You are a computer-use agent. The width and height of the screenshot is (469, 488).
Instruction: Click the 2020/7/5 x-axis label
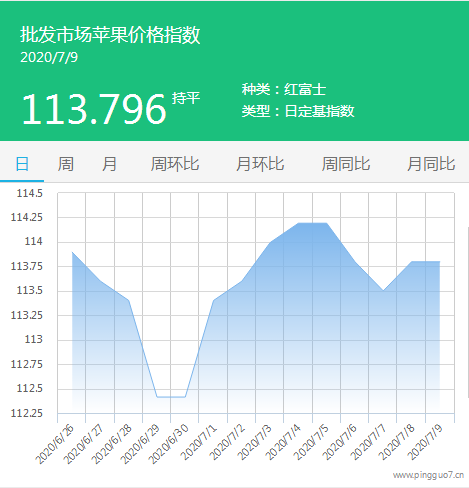point(311,442)
